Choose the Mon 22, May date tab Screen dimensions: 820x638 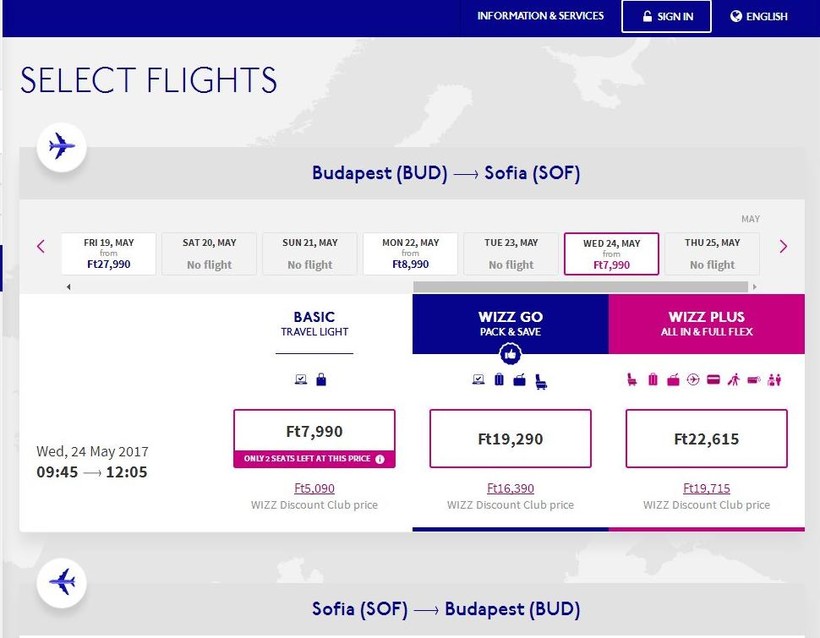(x=410, y=254)
